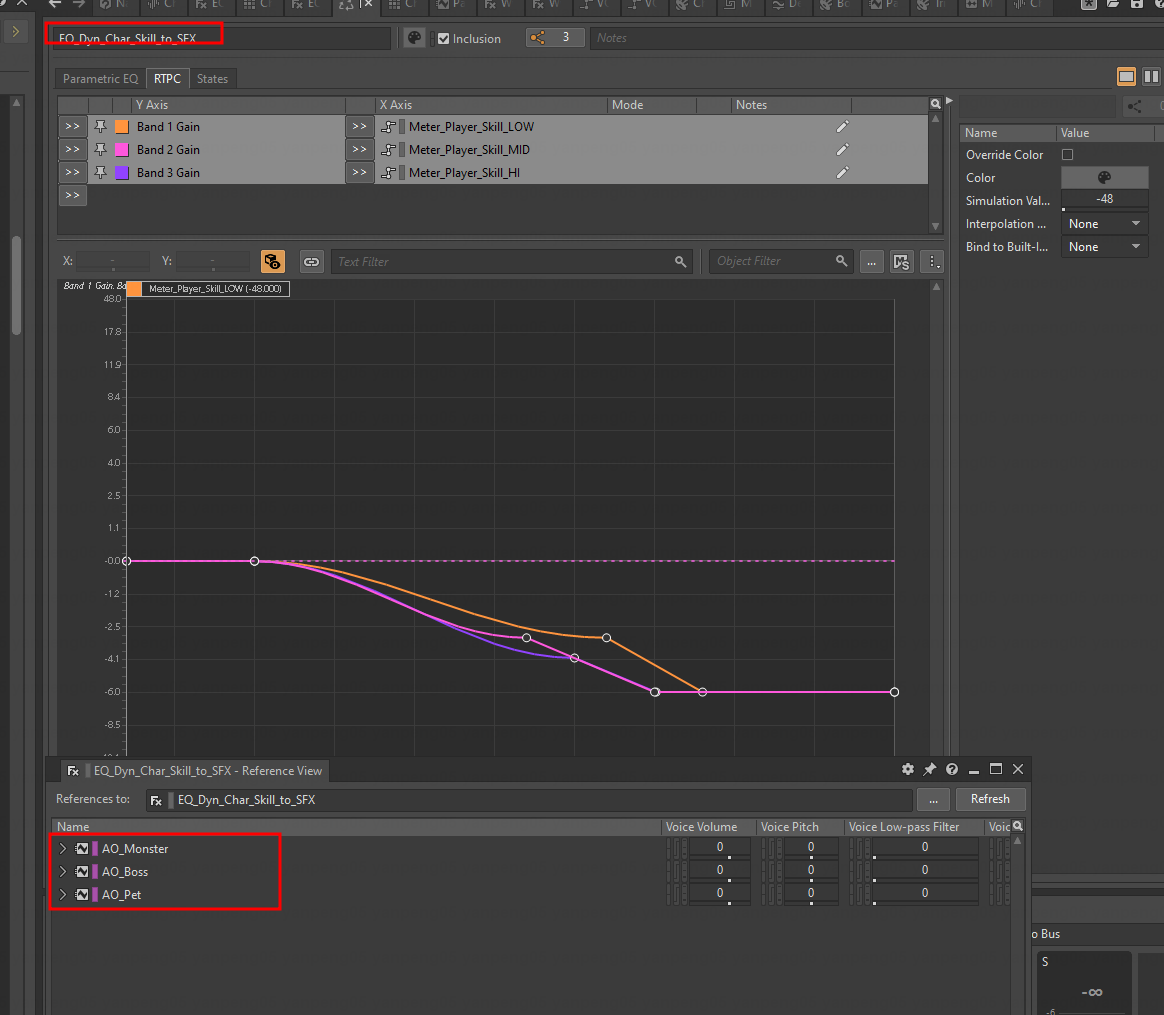Open Y Axis selector for Band 1 Gain
The height and width of the screenshot is (1015, 1164).
(73, 127)
